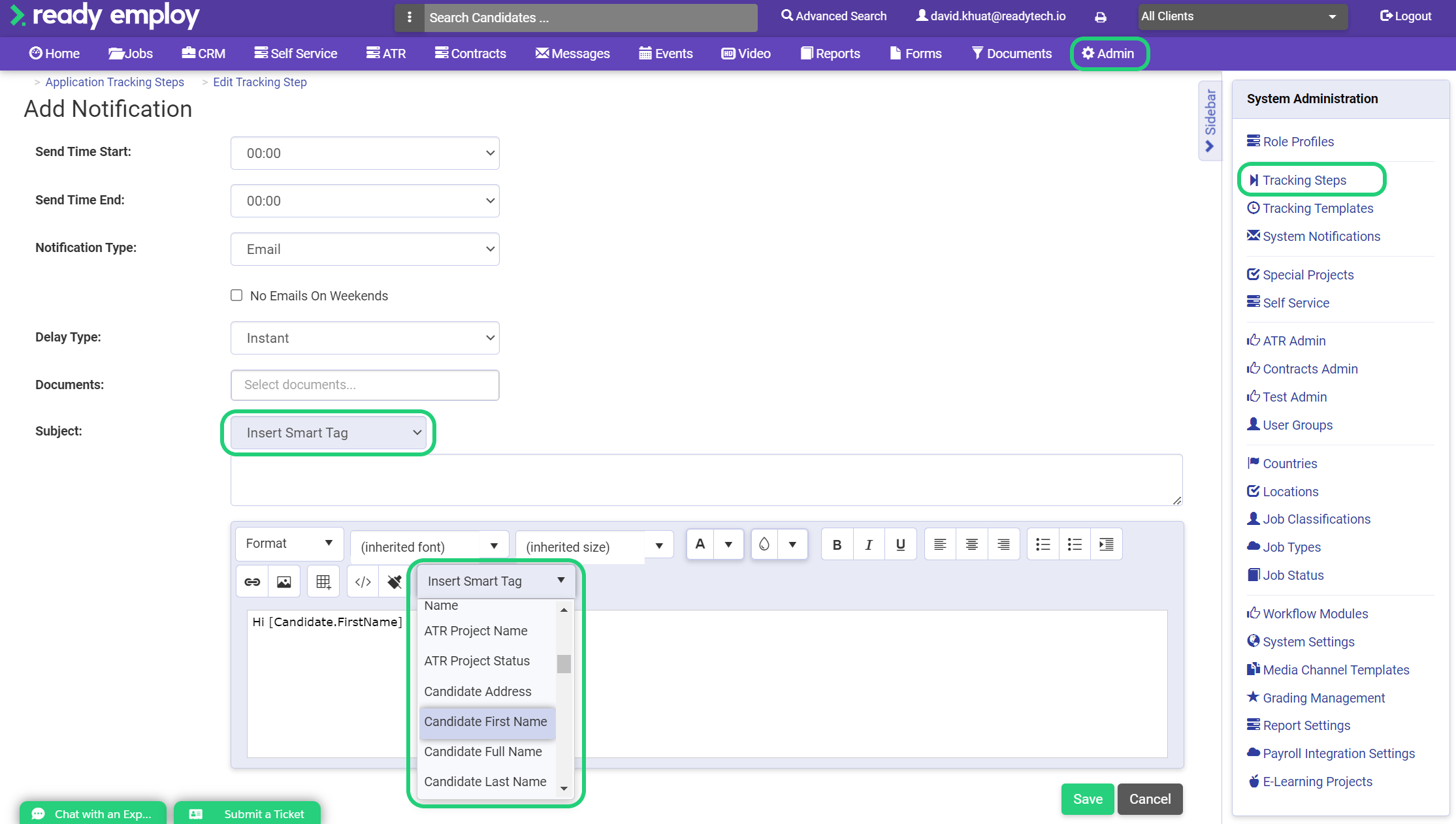Open the inherited font dropdown
Screen dimensions: 1456x824
(x=429, y=547)
